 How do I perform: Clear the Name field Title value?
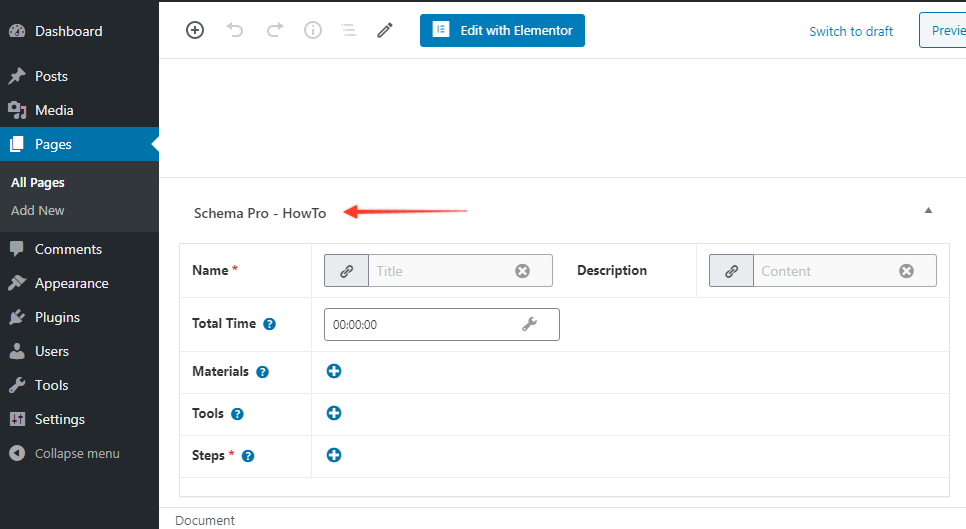point(522,271)
